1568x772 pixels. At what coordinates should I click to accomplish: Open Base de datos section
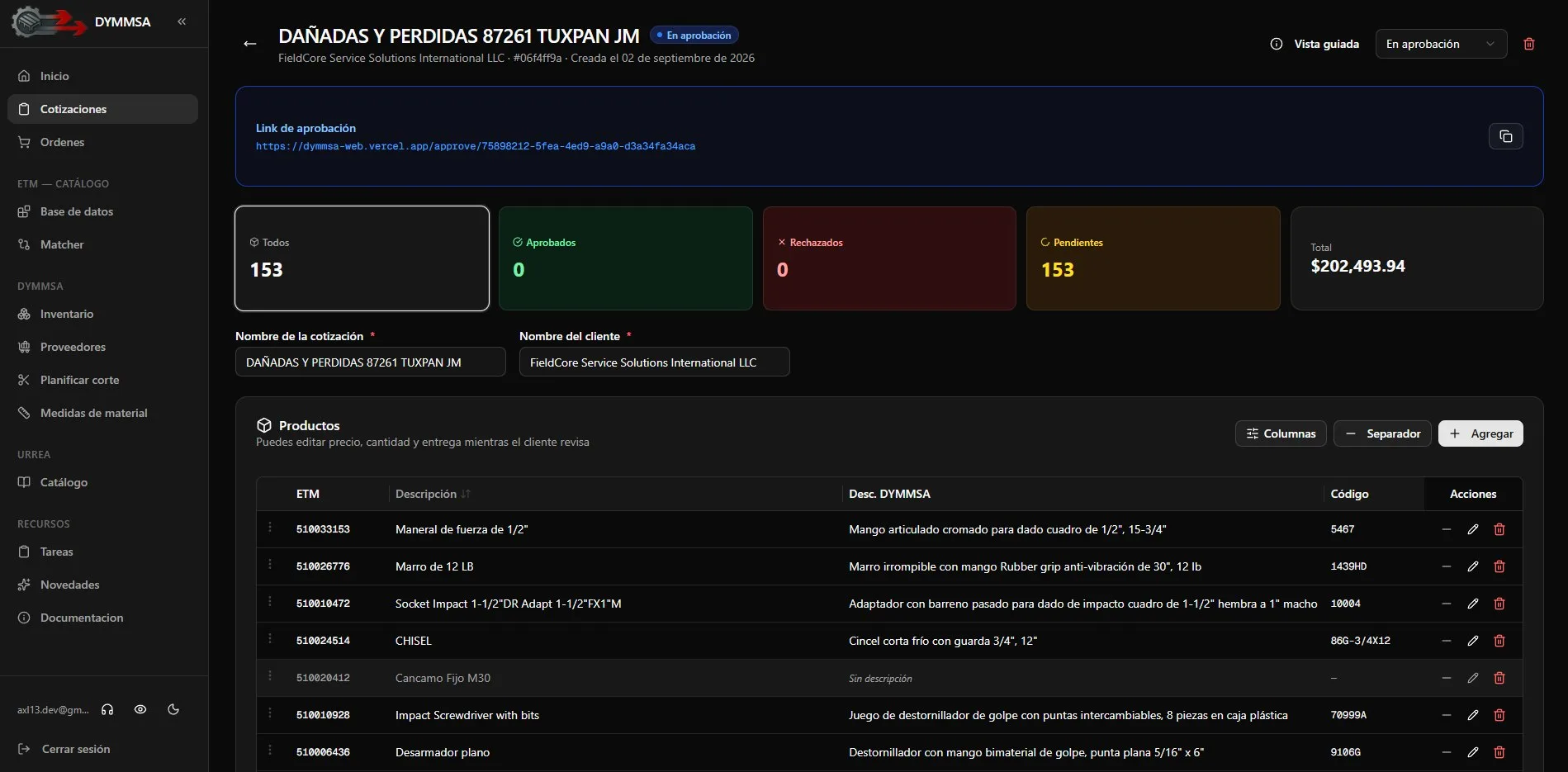tap(102, 211)
